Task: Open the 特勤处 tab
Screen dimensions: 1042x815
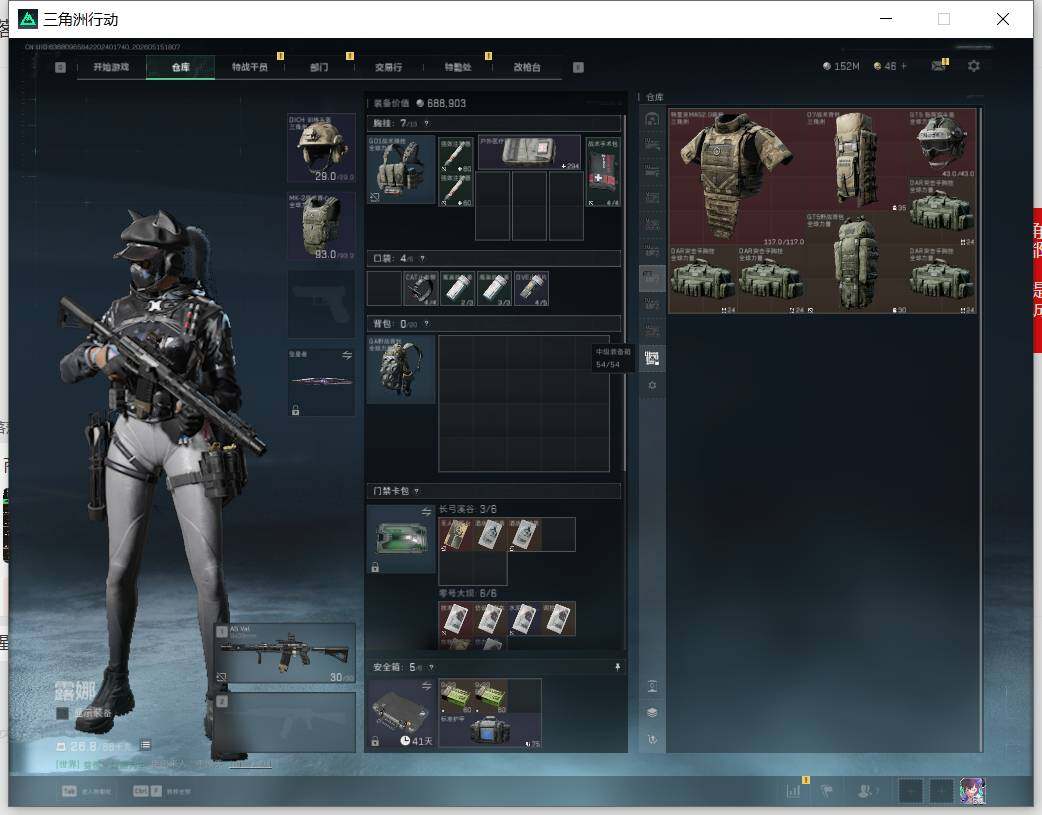Action: click(x=458, y=67)
